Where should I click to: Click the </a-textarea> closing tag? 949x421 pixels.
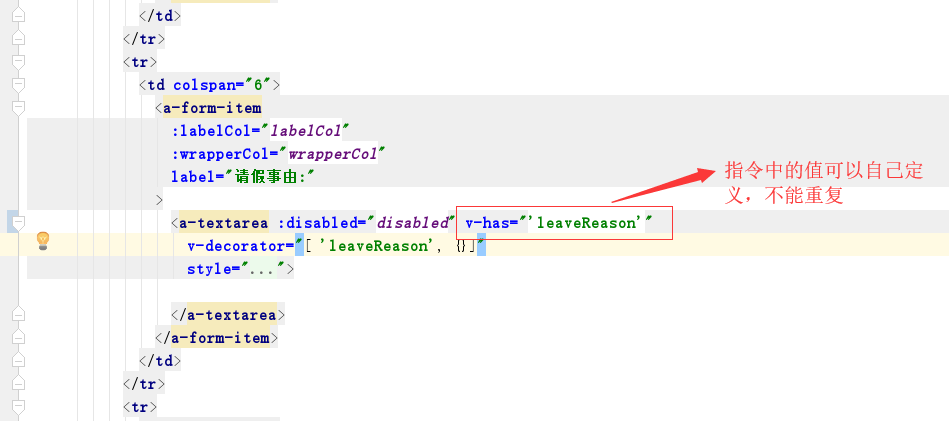click(x=228, y=315)
